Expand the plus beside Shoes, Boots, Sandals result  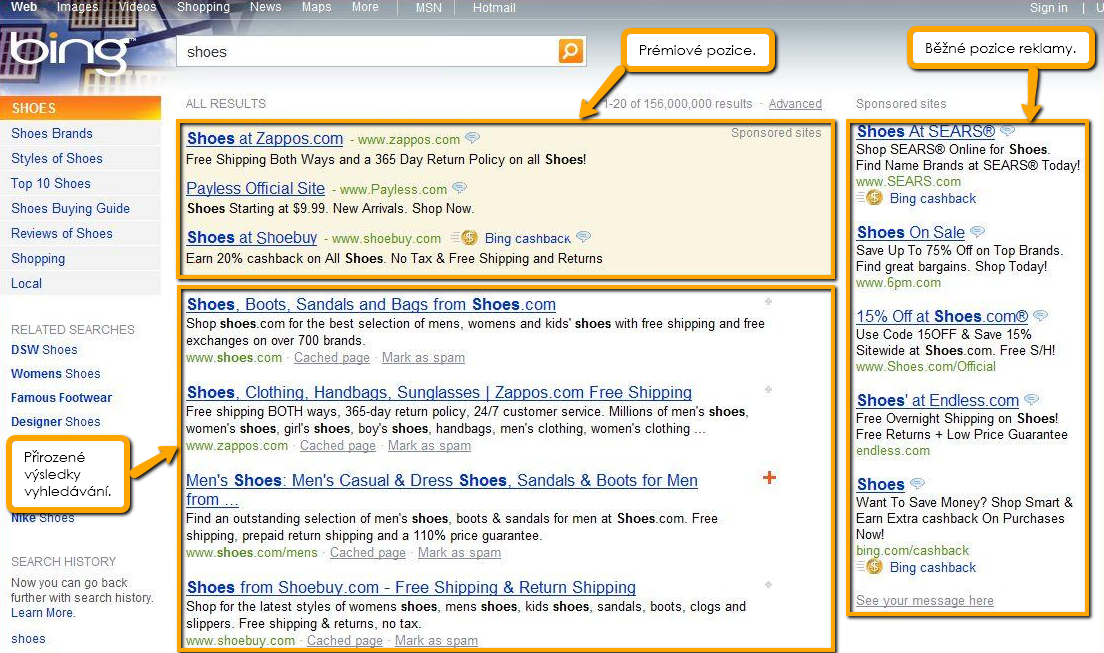click(768, 301)
